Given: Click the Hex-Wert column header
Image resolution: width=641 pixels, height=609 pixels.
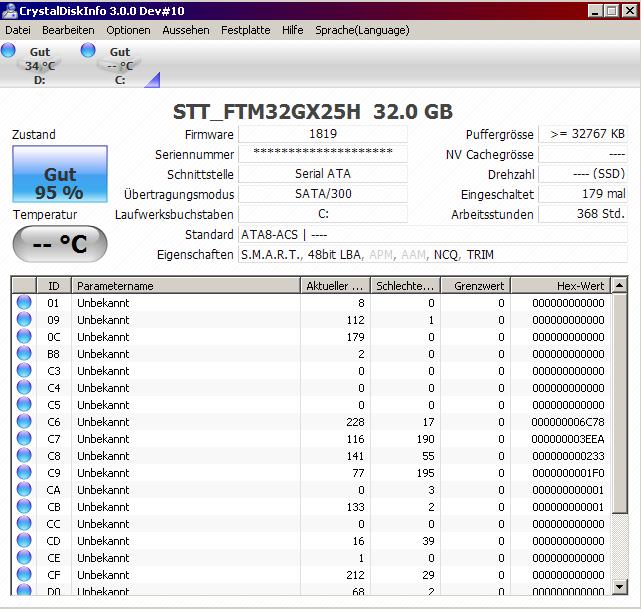Looking at the screenshot, I should click(560, 286).
